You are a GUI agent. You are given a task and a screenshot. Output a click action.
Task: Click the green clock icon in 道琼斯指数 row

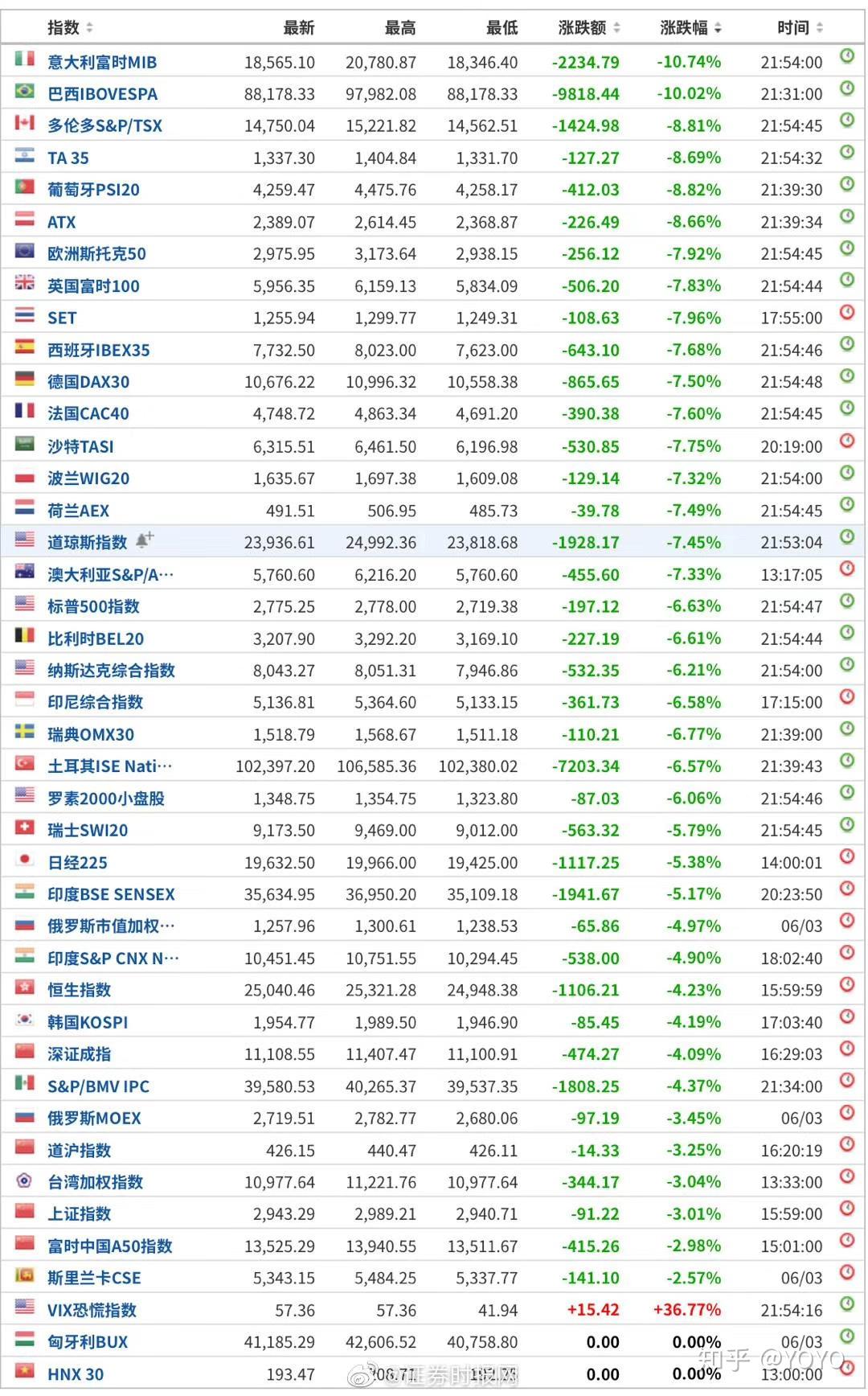coord(846,536)
